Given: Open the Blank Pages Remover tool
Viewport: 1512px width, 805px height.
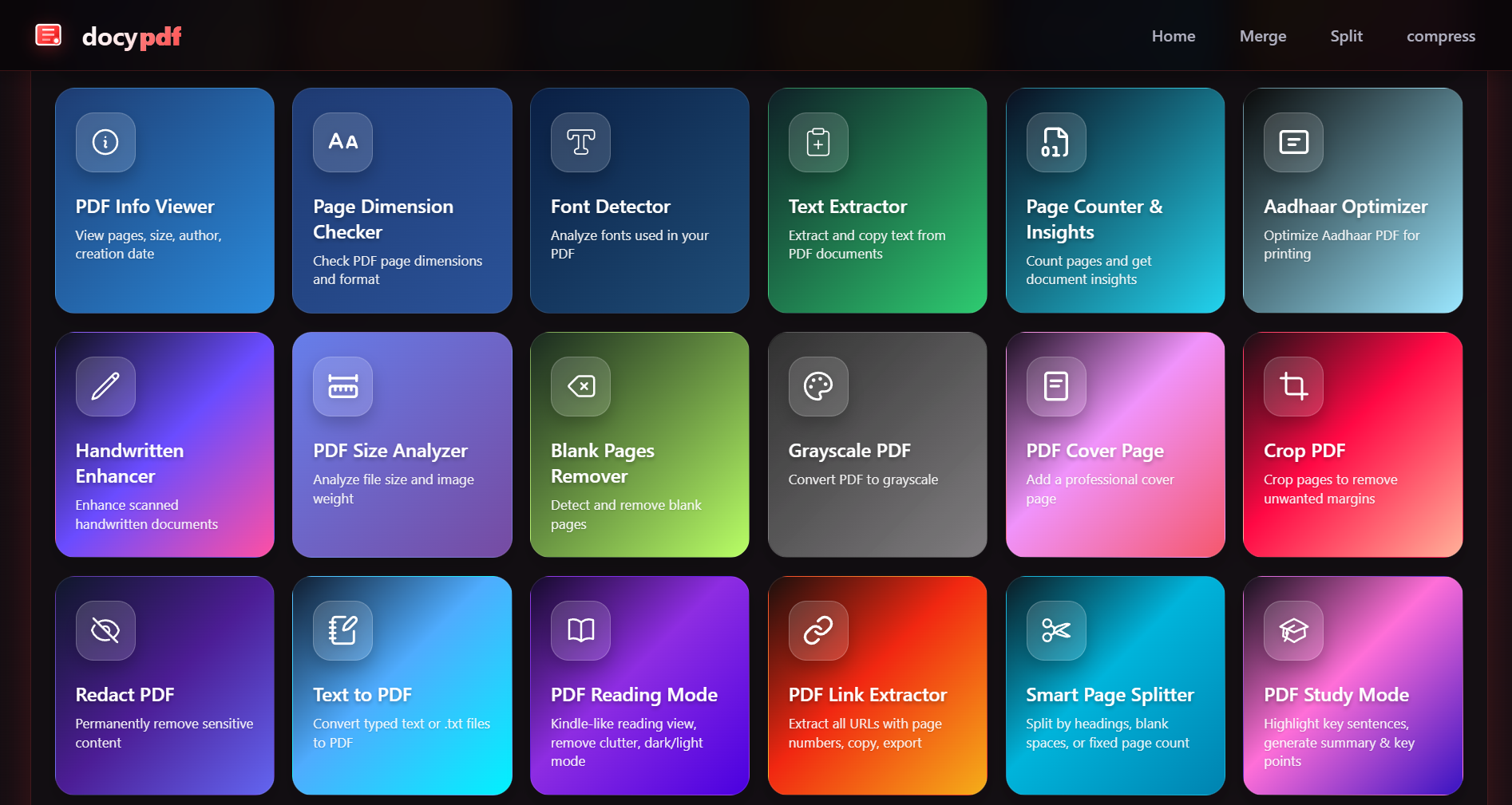Looking at the screenshot, I should (639, 444).
